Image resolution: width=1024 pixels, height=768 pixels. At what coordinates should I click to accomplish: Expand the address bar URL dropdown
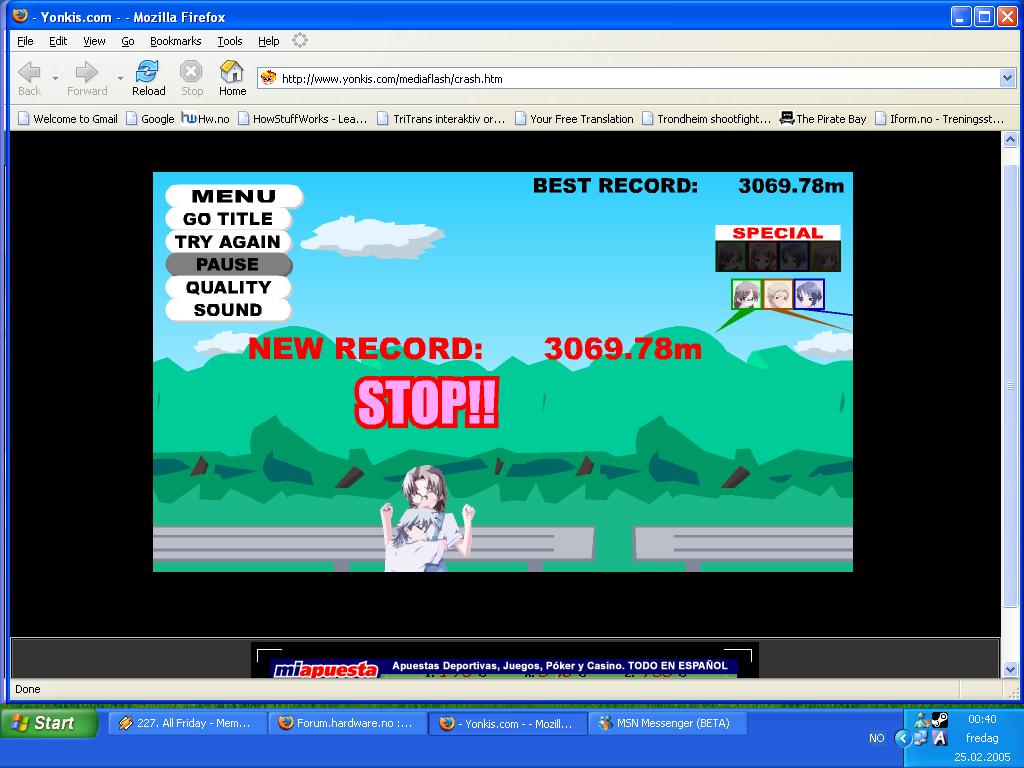tap(1007, 78)
